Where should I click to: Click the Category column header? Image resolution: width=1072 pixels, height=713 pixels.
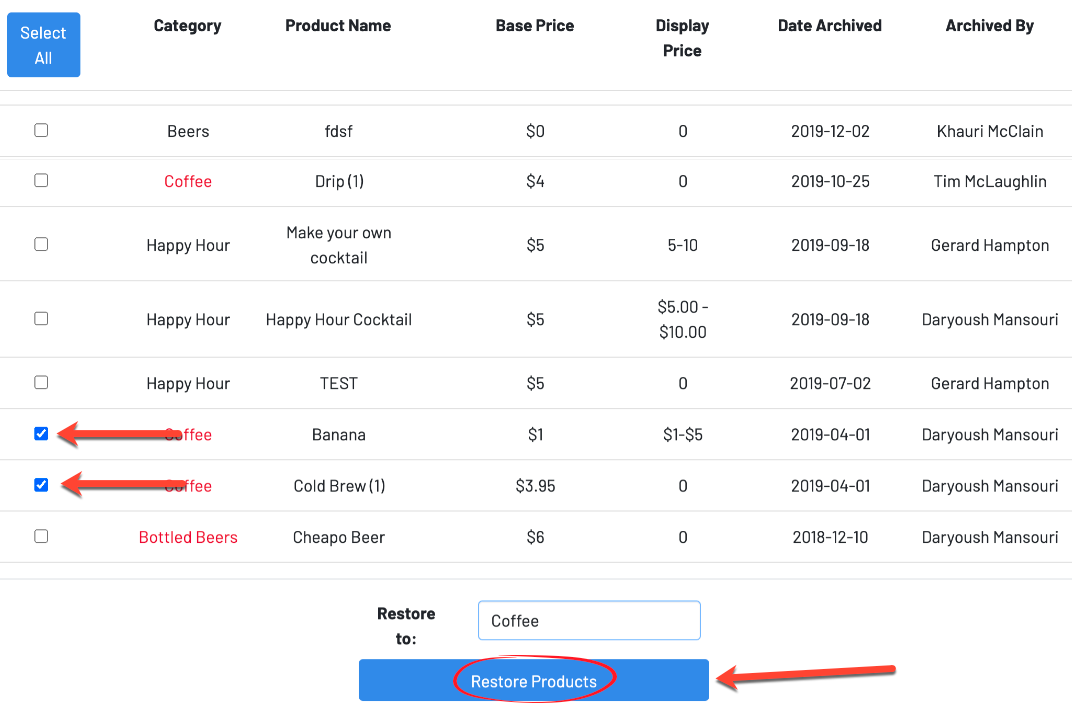tap(188, 26)
